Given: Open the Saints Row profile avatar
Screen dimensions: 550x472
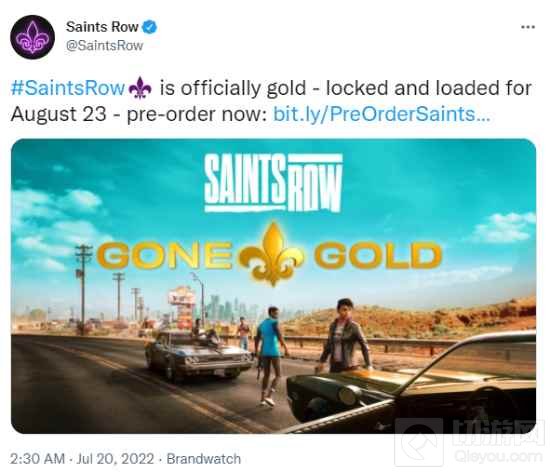Looking at the screenshot, I should (x=32, y=37).
